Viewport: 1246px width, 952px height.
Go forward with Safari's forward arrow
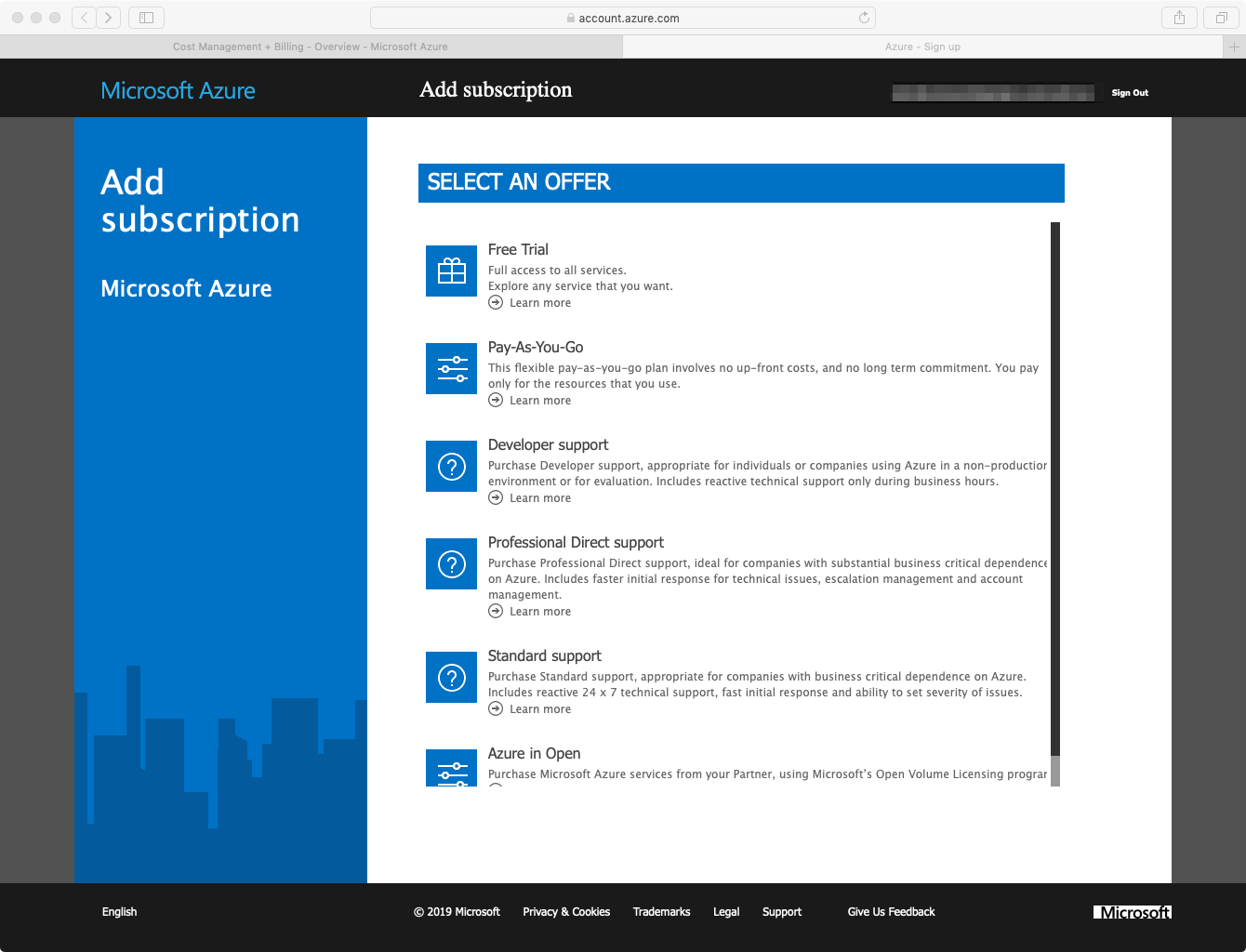(109, 18)
